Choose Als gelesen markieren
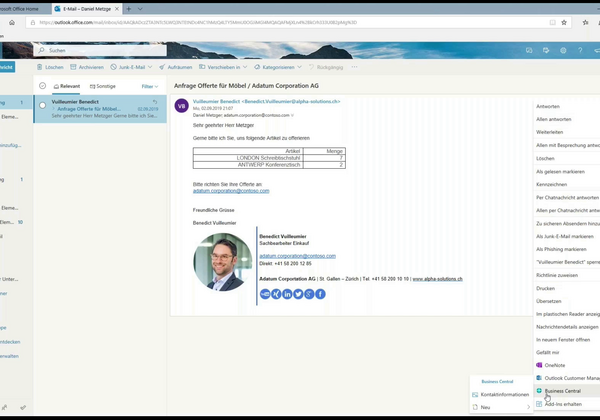 560,172
